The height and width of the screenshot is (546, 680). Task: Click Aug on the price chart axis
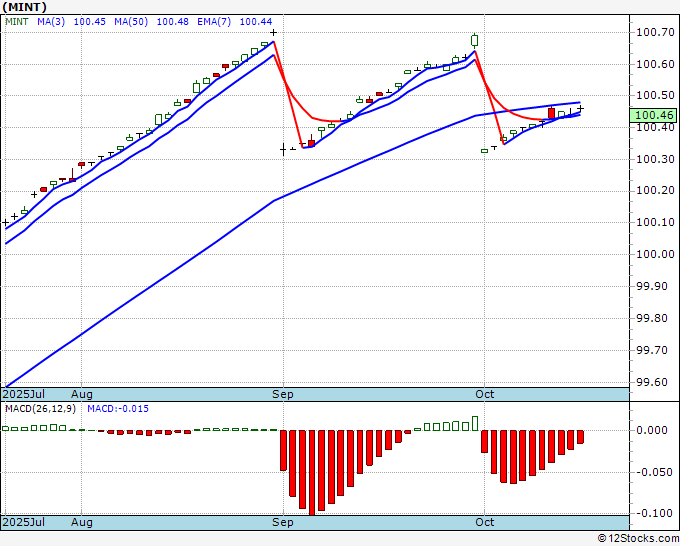(x=82, y=394)
